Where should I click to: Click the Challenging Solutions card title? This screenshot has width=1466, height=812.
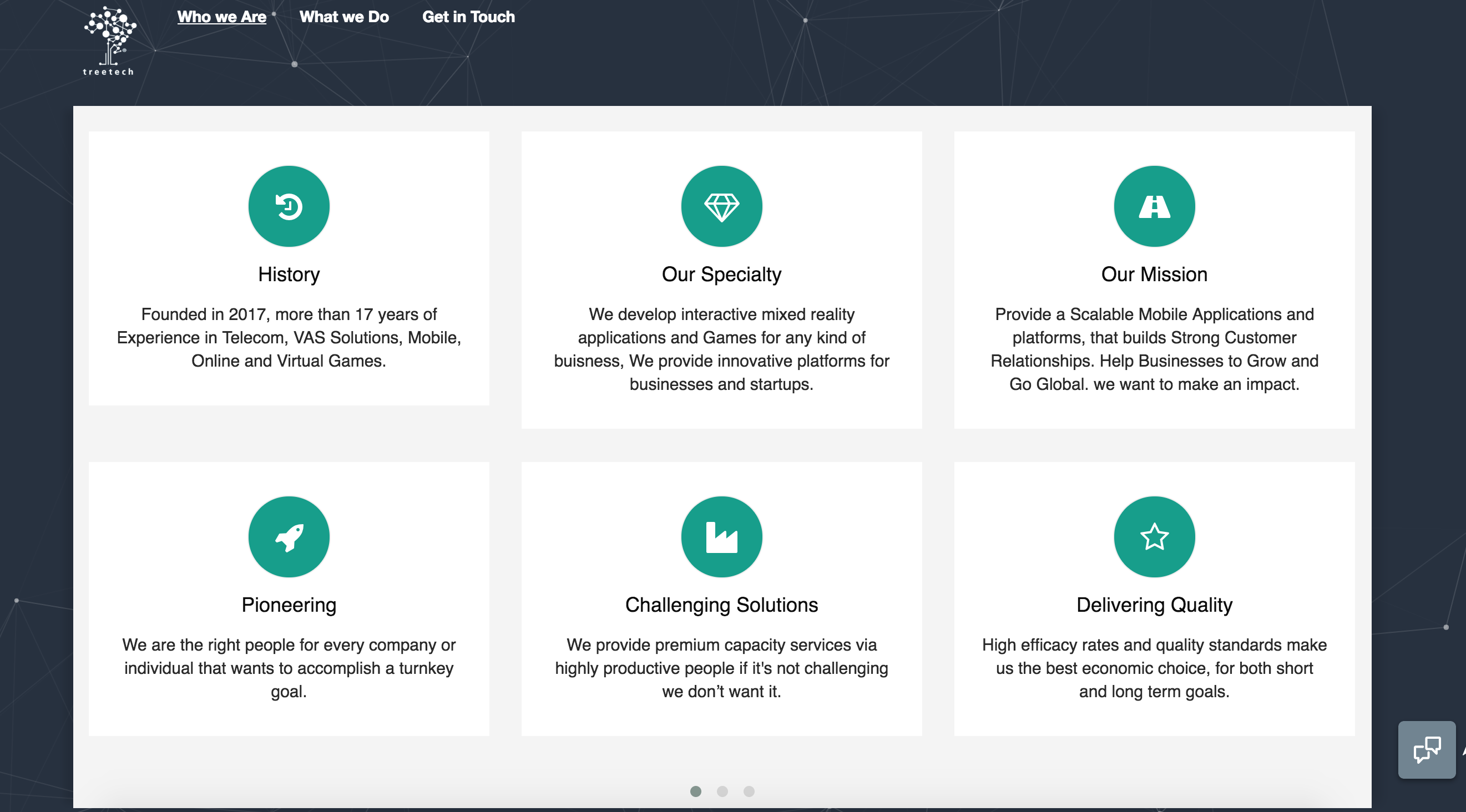(721, 605)
